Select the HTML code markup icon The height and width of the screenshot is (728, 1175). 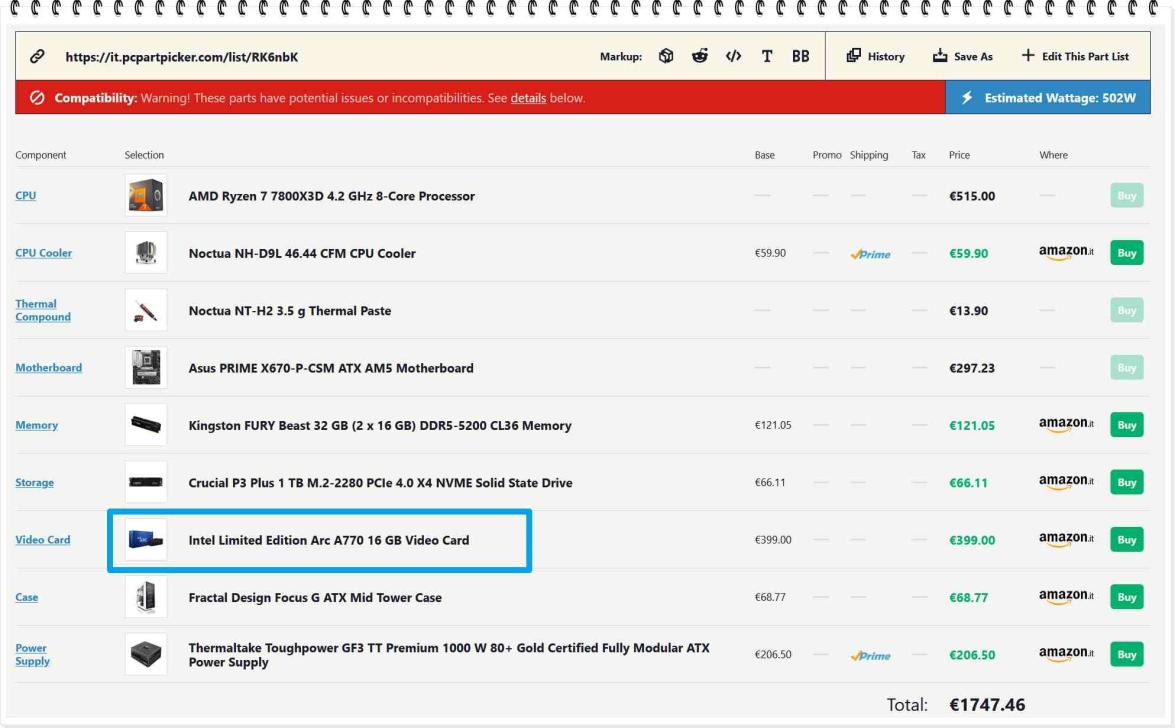(733, 56)
